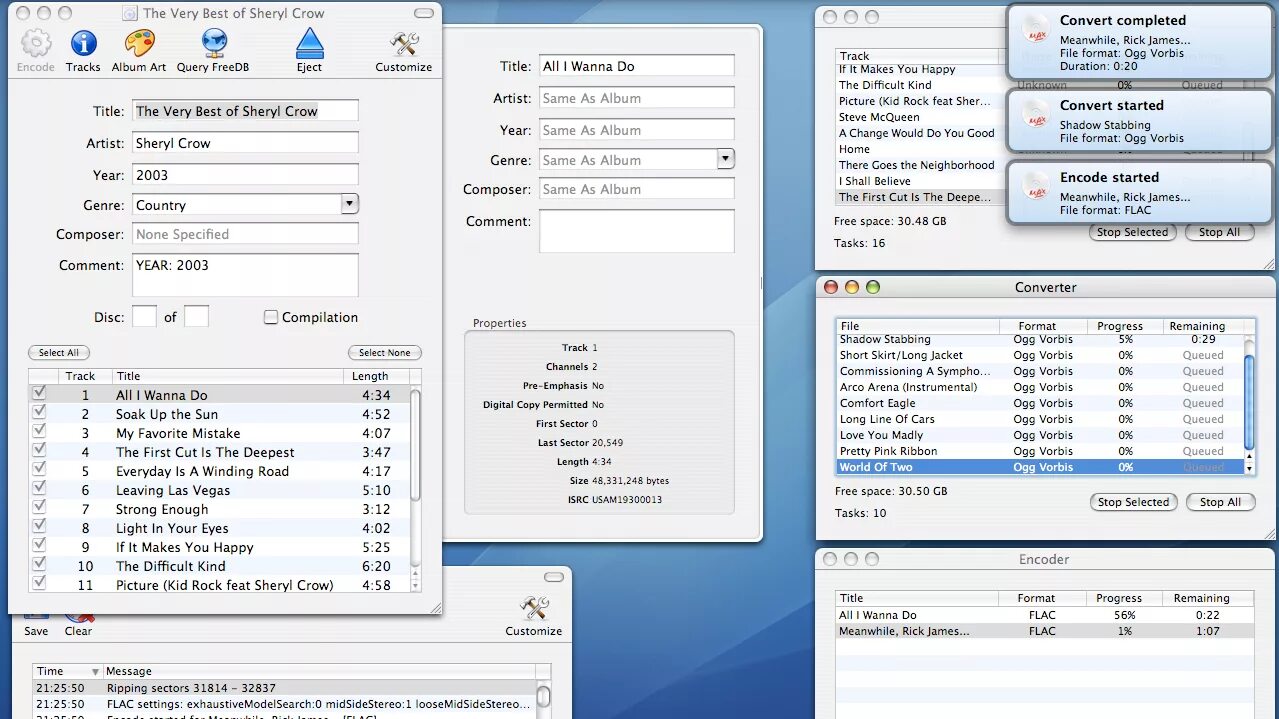
Task: Click the Time column sort arrow in log
Action: [x=95, y=671]
